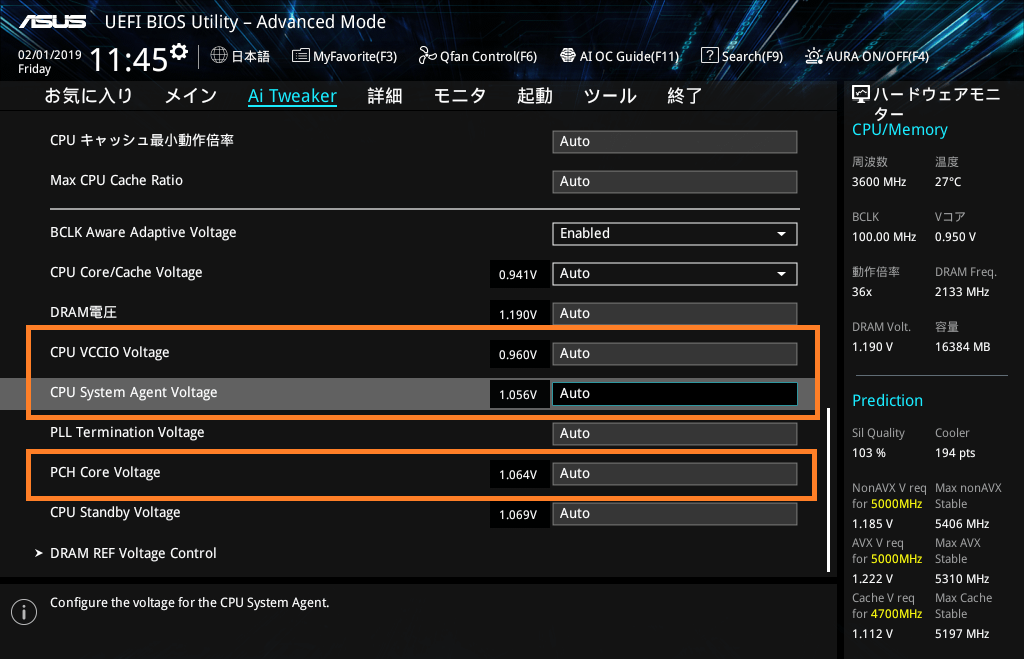Viewport: 1024px width, 659px height.
Task: Click the 0.941V core voltage reading
Action: (x=519, y=275)
